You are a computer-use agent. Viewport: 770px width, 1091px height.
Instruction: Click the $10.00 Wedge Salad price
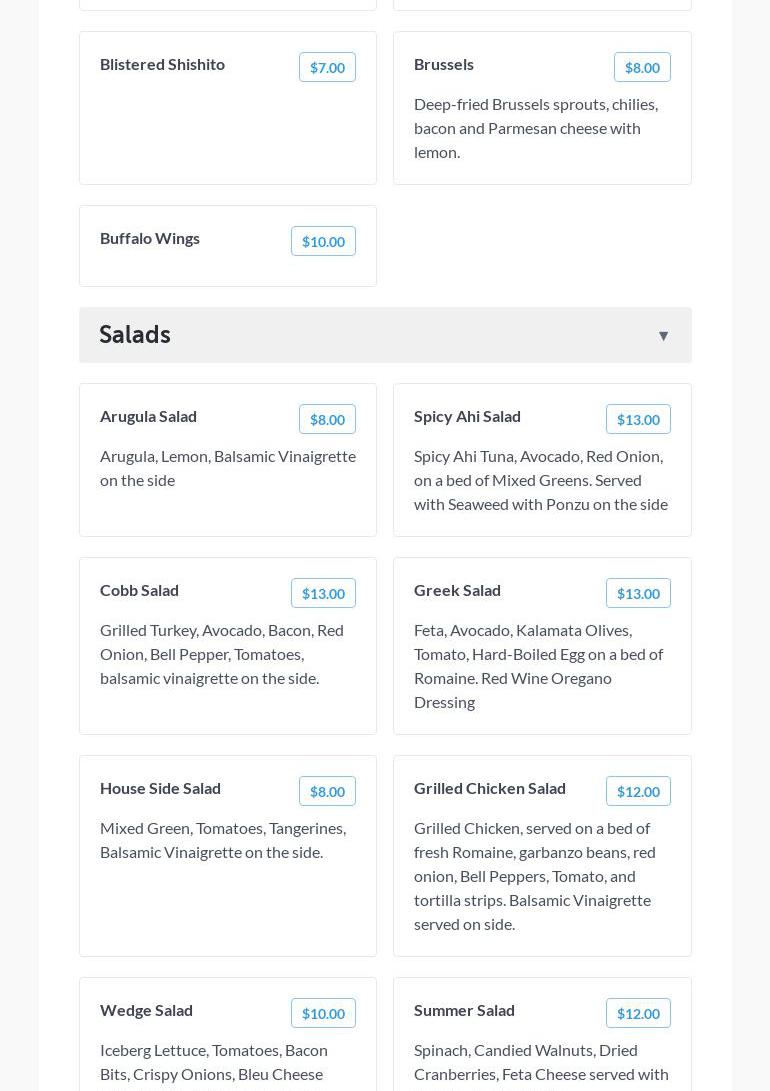(323, 1013)
